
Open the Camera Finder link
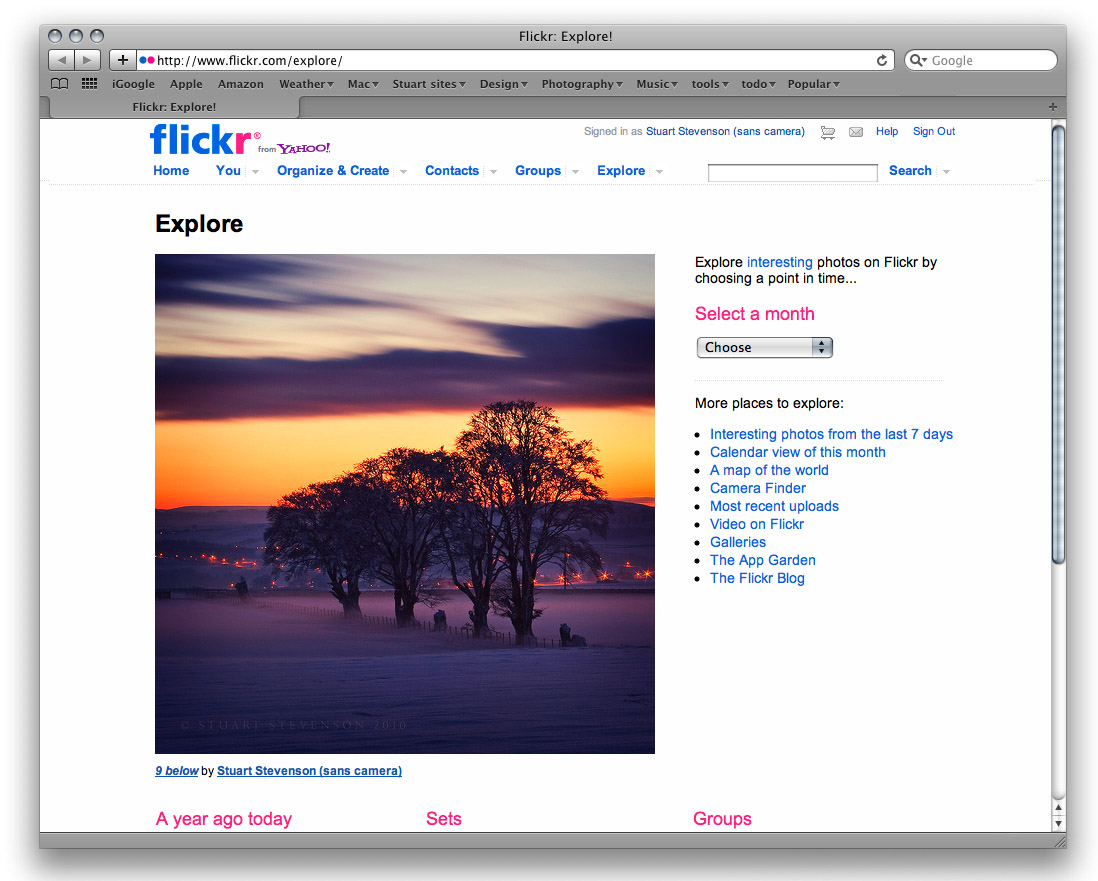coord(757,488)
